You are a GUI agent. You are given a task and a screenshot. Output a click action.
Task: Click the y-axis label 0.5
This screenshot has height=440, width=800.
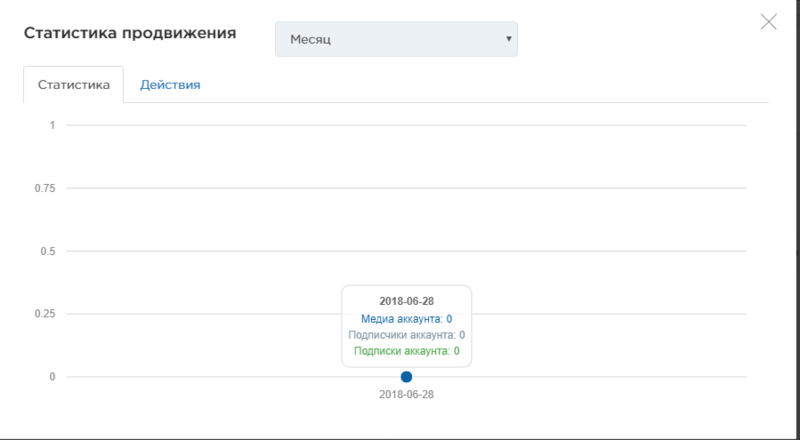pos(46,251)
